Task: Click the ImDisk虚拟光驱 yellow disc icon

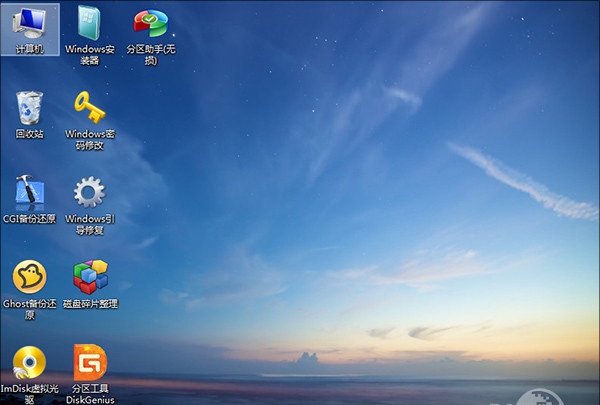Action: (x=29, y=362)
